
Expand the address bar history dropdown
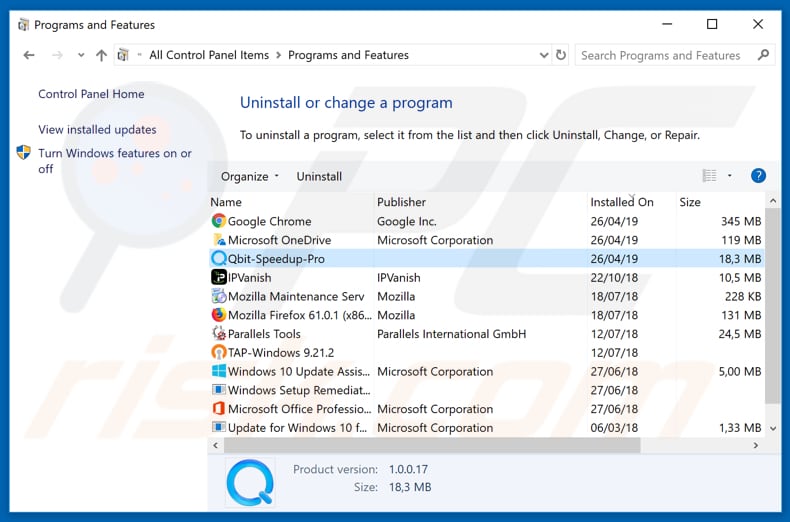click(x=544, y=55)
